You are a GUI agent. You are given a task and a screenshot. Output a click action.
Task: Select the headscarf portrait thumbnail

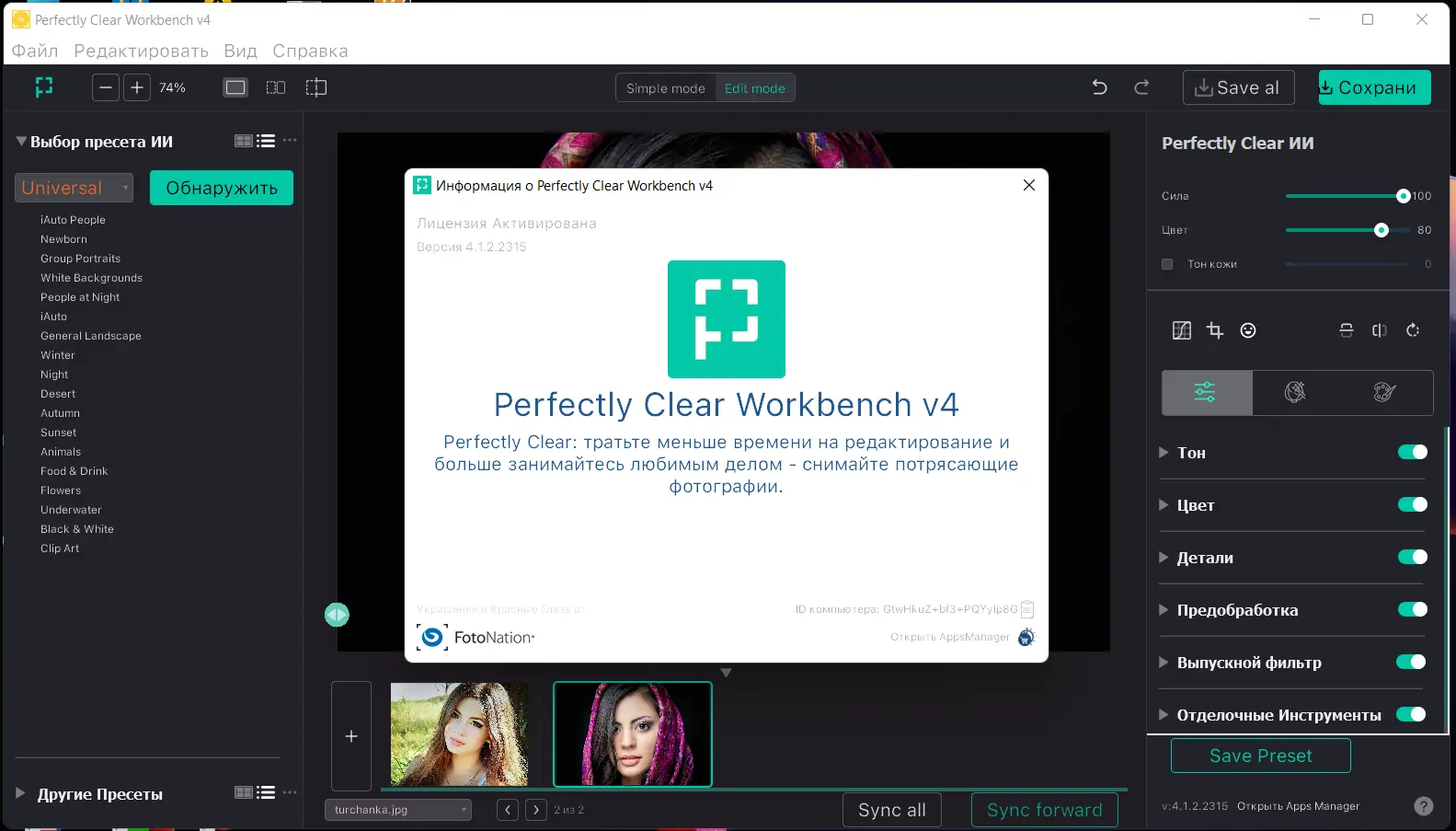(x=633, y=734)
